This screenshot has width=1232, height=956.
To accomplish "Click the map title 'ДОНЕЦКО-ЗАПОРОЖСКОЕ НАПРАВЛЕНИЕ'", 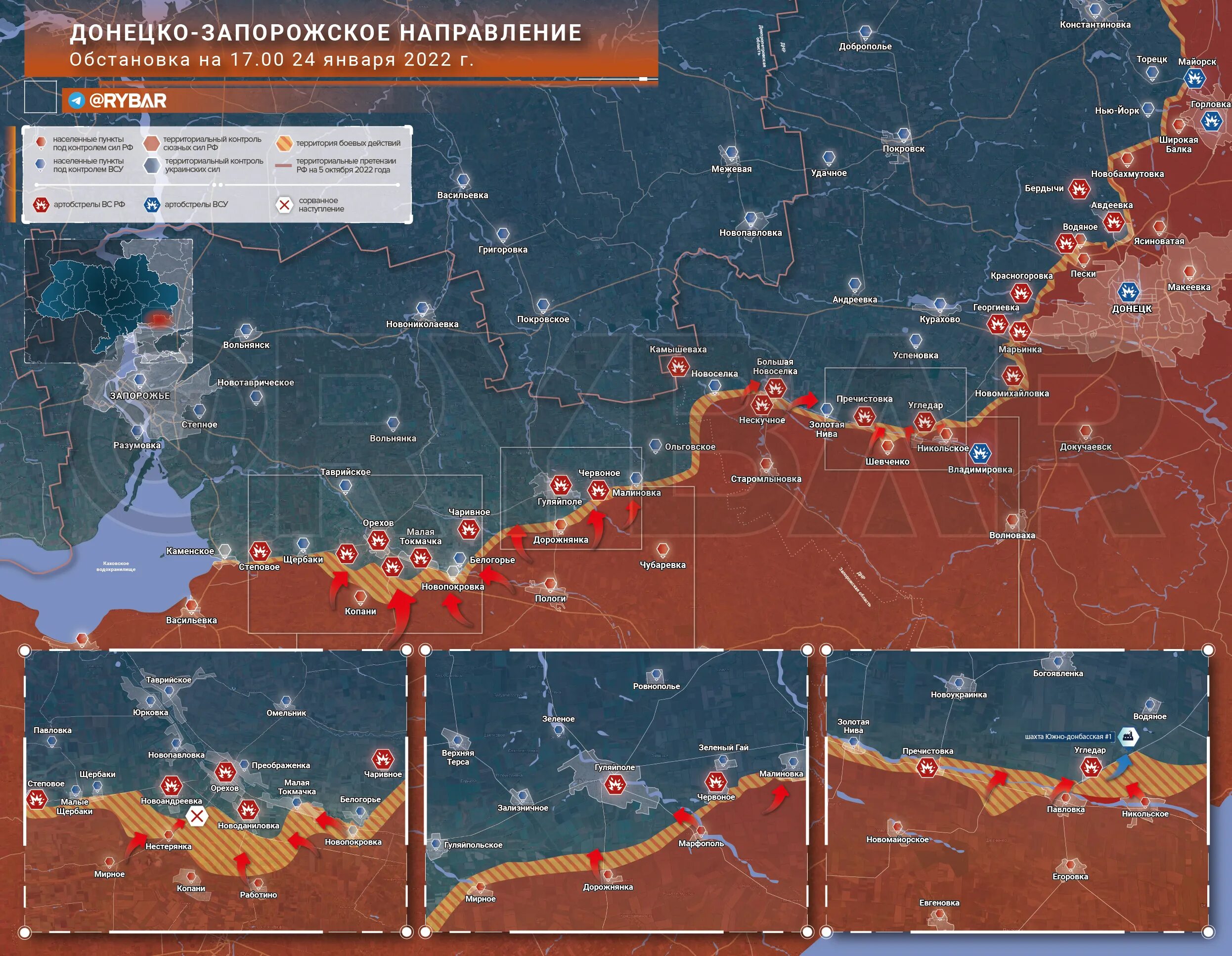I will [325, 33].
